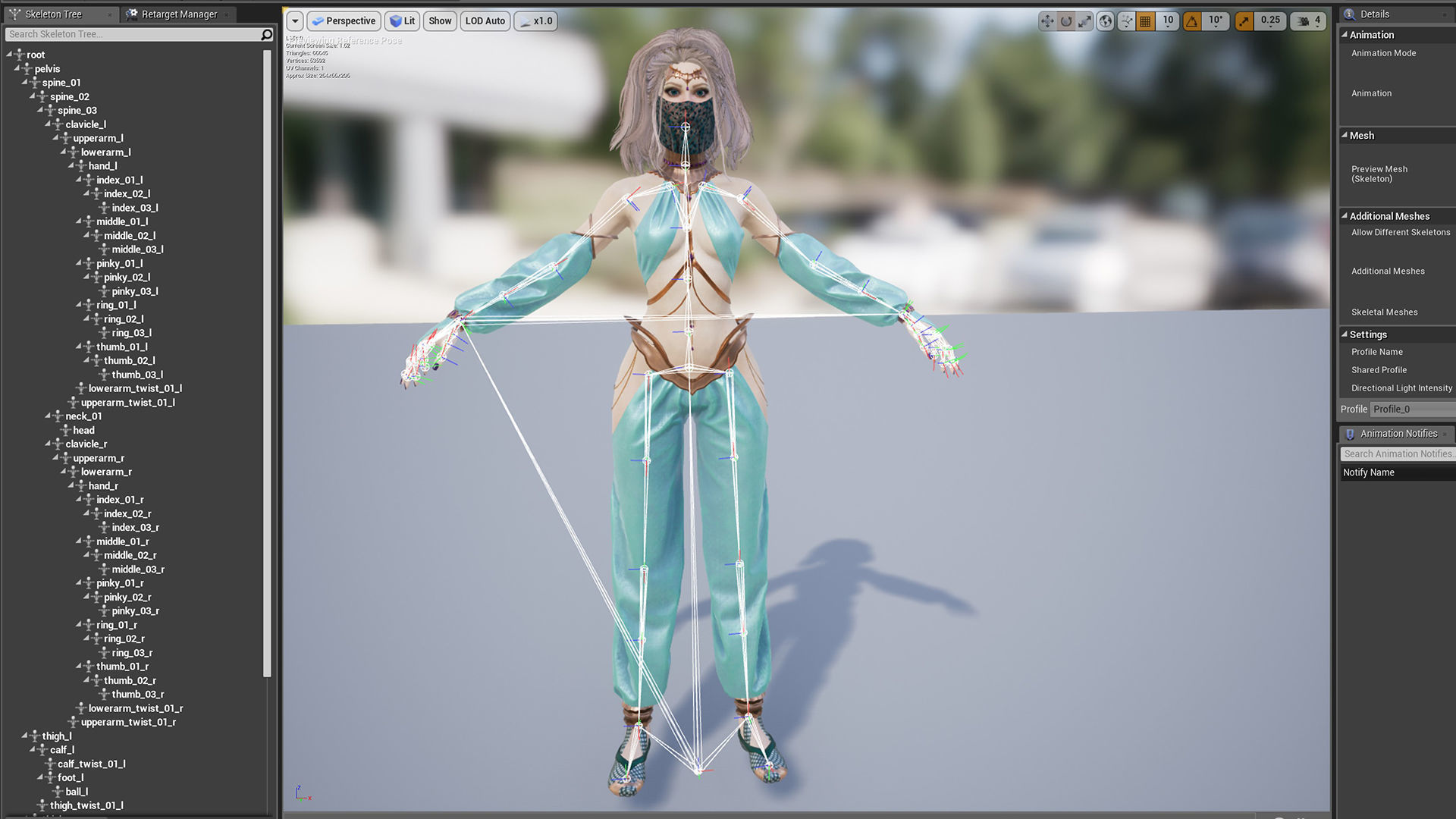Open the grid snap value 10 dropdown
Image resolution: width=1456 pixels, height=819 pixels.
pyautogui.click(x=1168, y=20)
